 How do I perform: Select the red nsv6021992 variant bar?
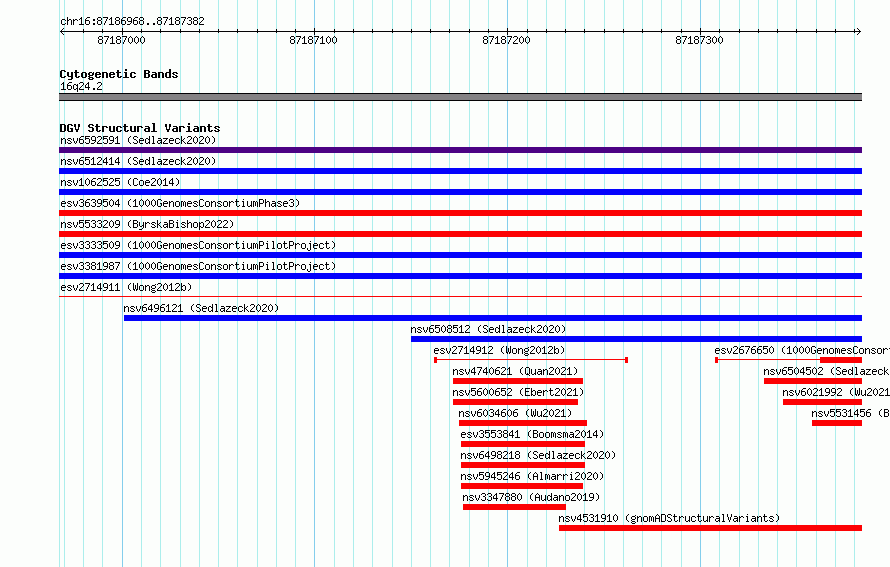point(822,402)
